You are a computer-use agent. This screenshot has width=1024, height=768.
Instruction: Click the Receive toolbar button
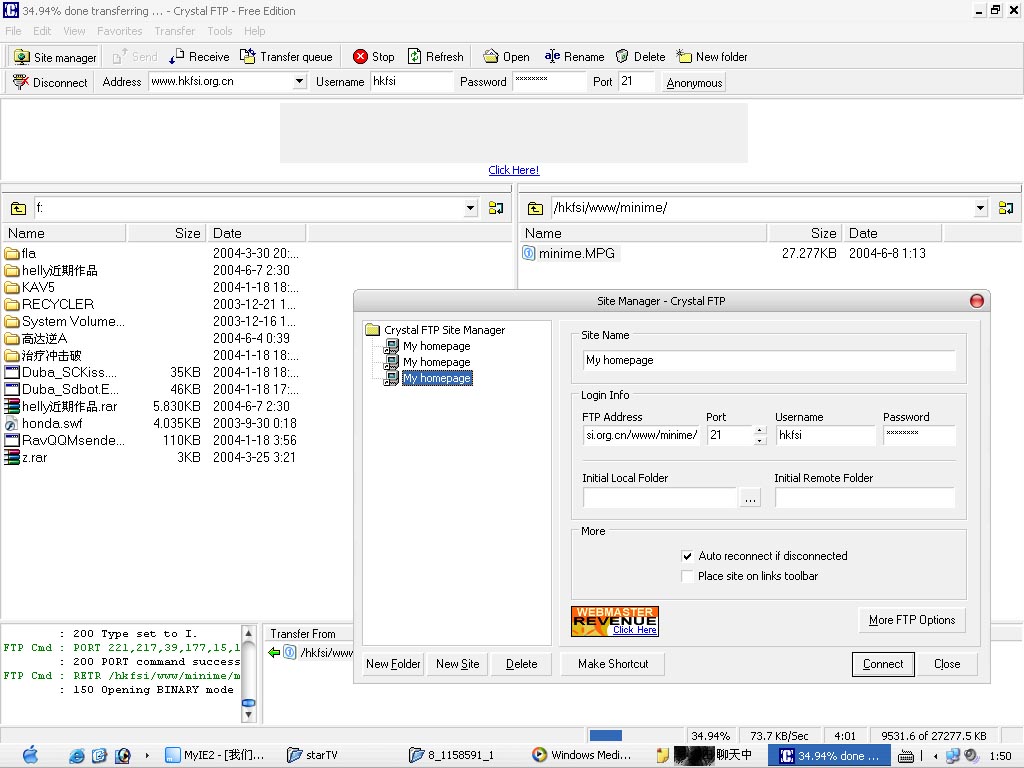[199, 57]
